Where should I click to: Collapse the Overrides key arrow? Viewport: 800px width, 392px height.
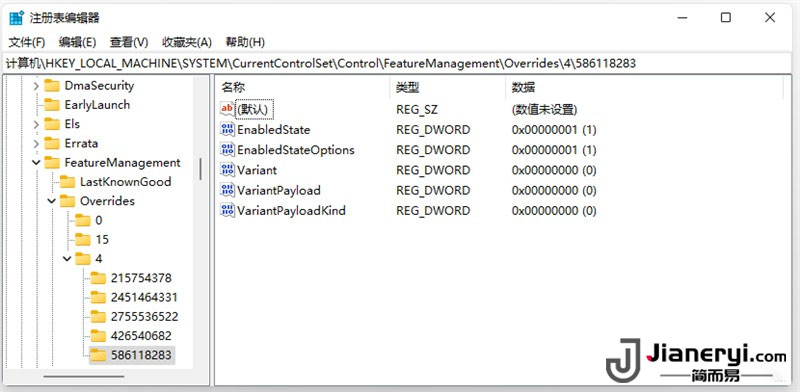52,201
